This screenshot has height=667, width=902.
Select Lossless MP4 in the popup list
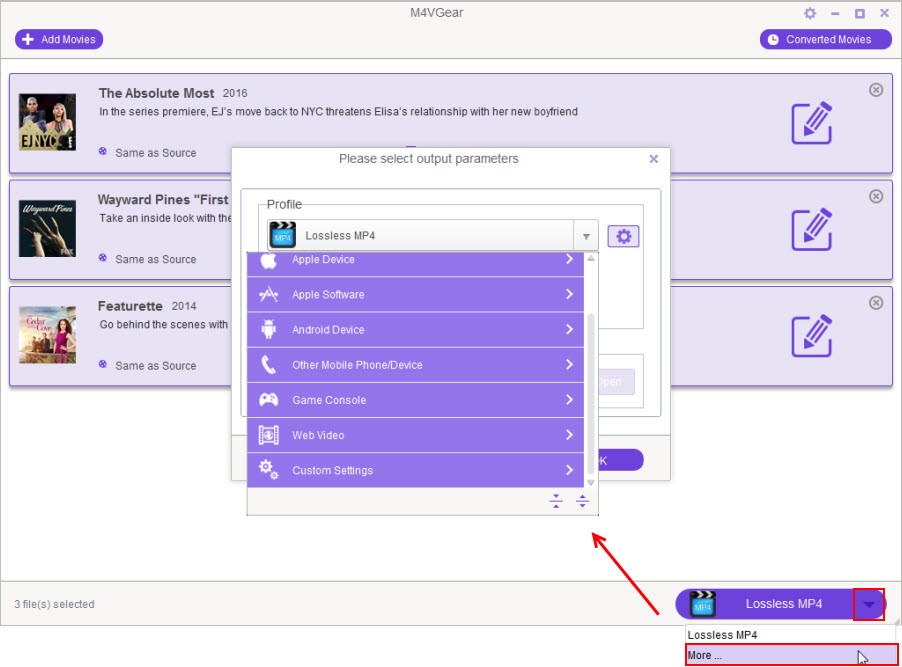(791, 635)
